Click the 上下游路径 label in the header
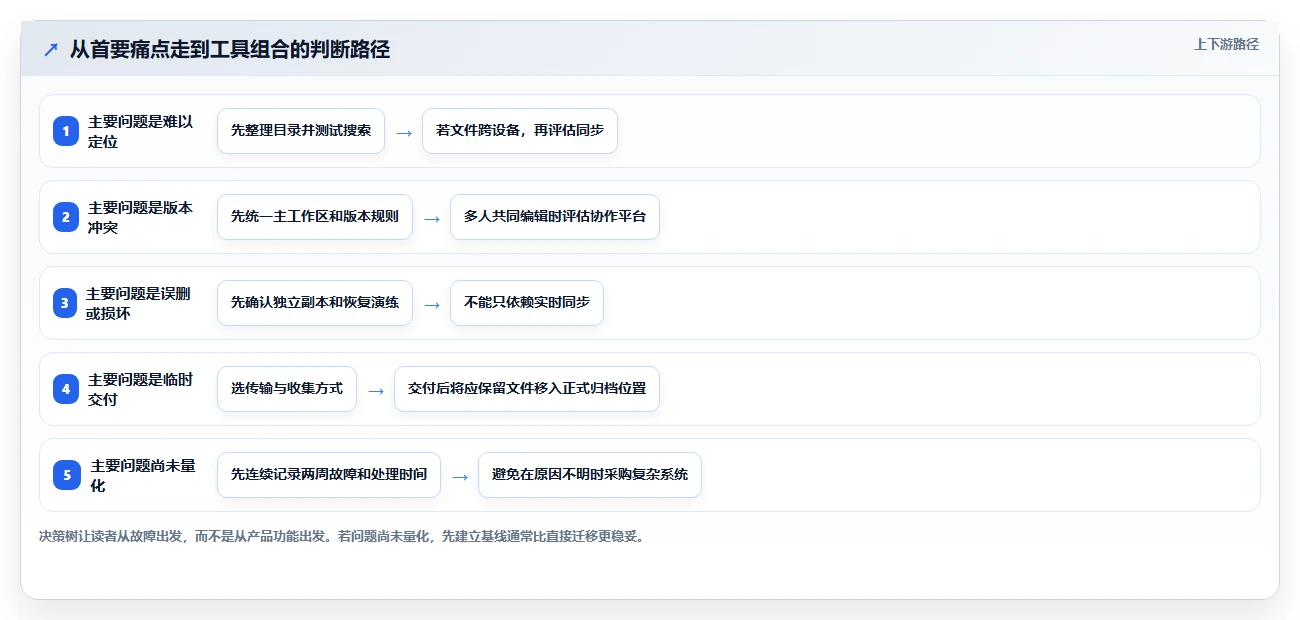This screenshot has width=1300, height=620. click(1226, 44)
